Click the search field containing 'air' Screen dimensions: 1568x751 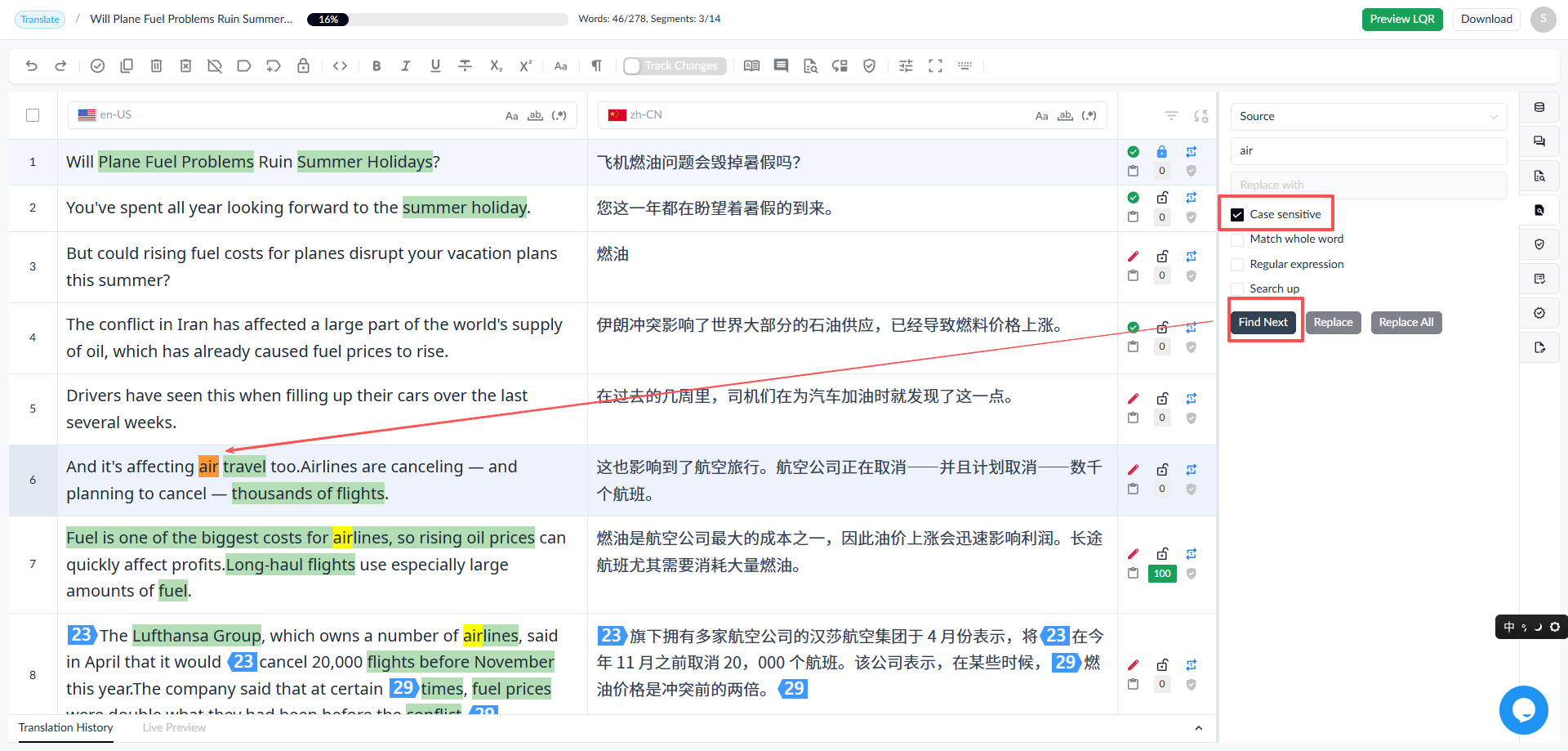(1369, 151)
